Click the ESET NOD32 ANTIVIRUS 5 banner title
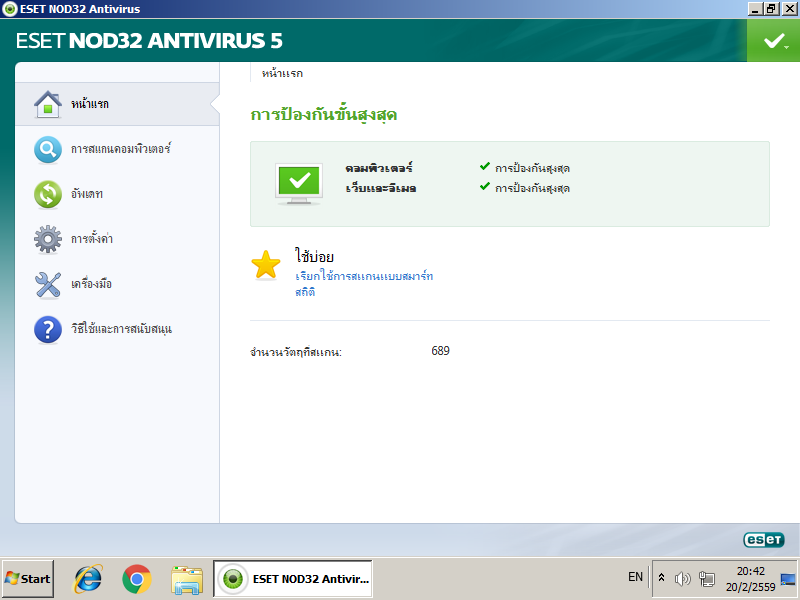The image size is (800, 600). [149, 41]
